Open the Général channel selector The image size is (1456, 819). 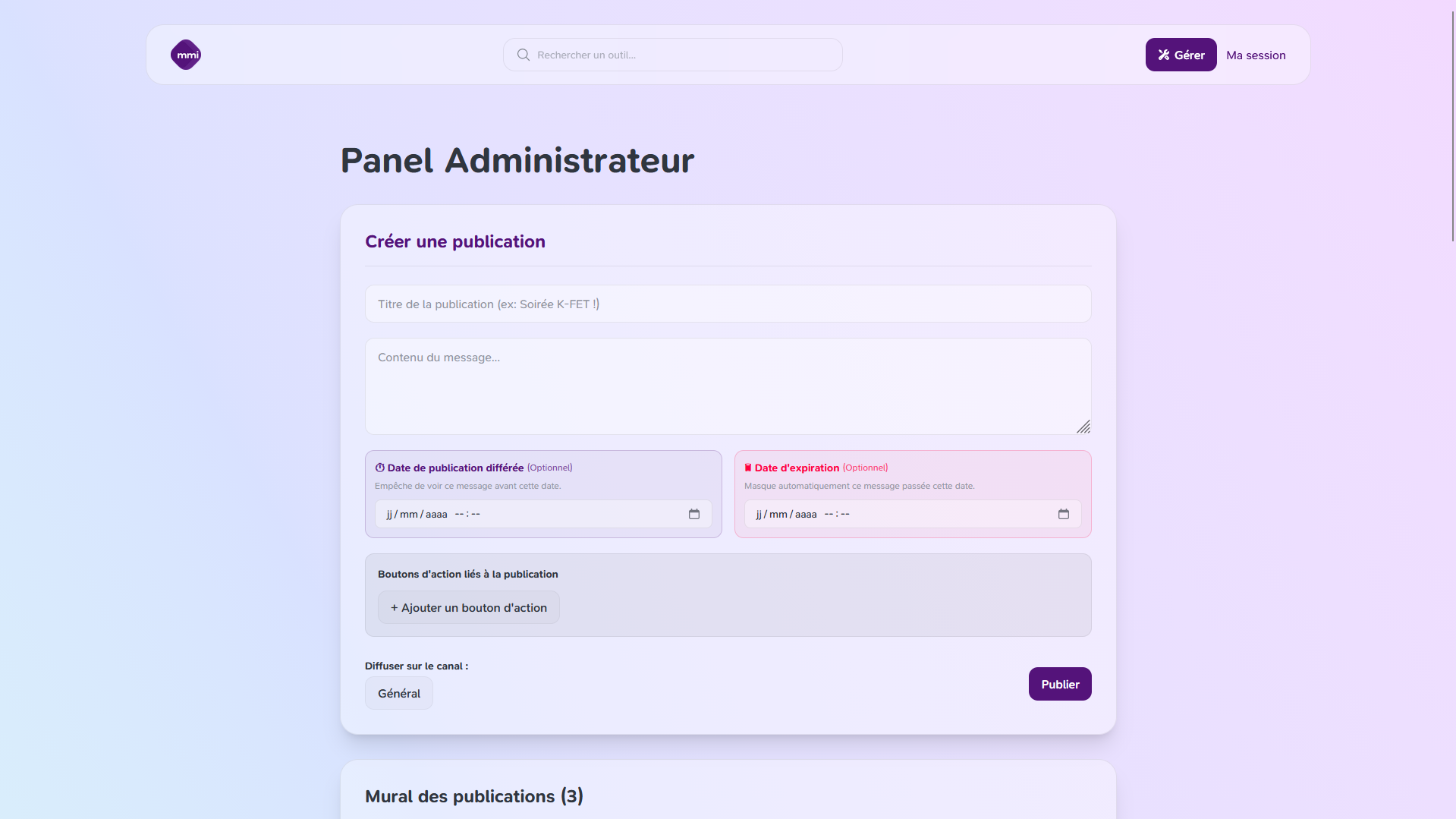(399, 693)
